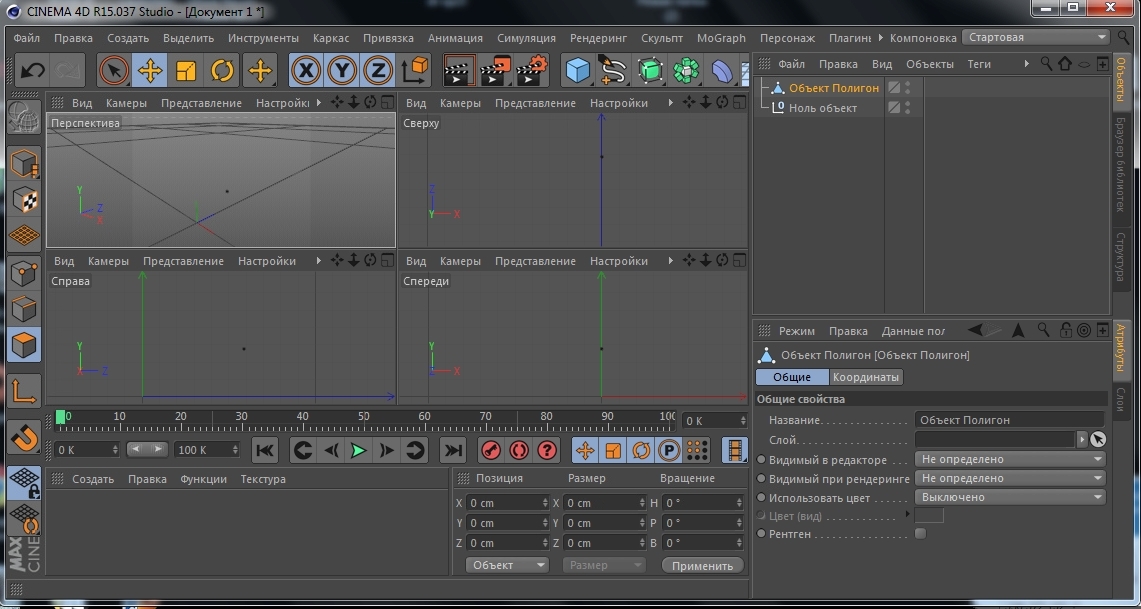This screenshot has height=609, width=1141.
Task: Open the Симуляция menu
Action: coord(526,38)
